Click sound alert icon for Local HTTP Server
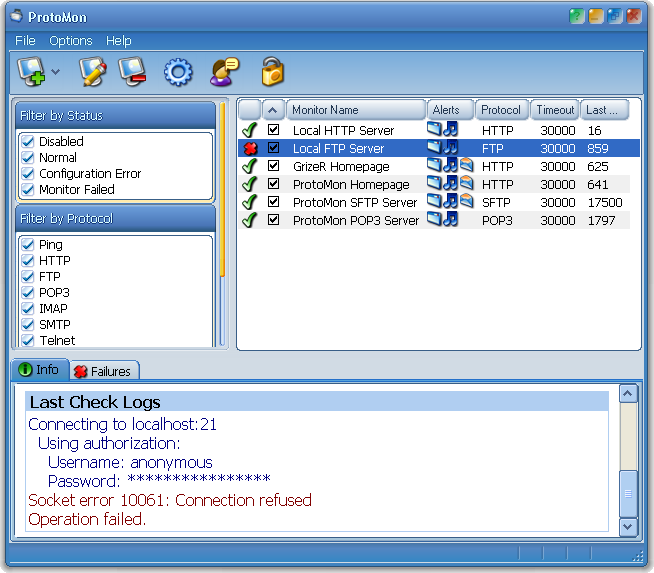 [450, 129]
